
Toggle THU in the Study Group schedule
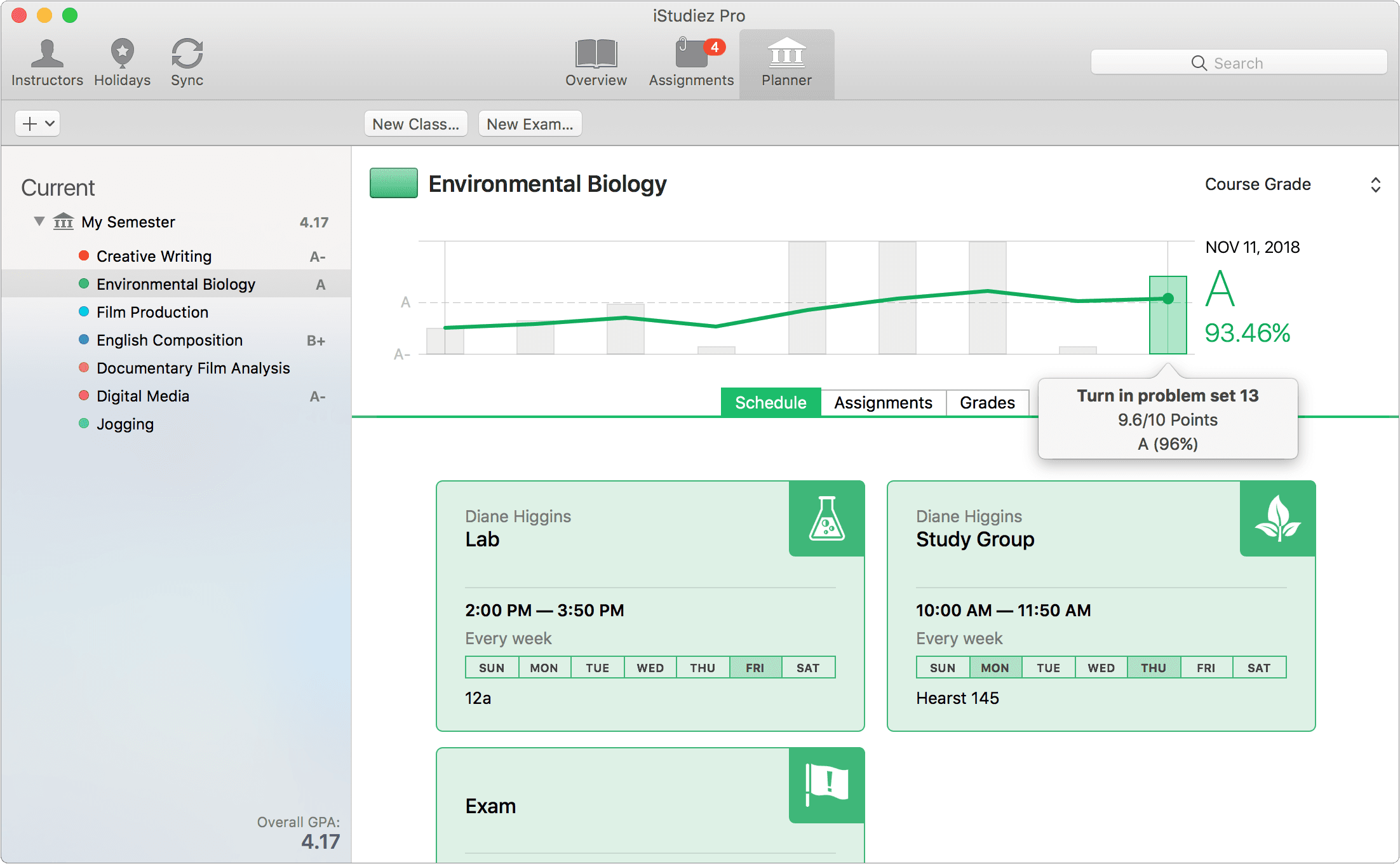[x=1154, y=668]
